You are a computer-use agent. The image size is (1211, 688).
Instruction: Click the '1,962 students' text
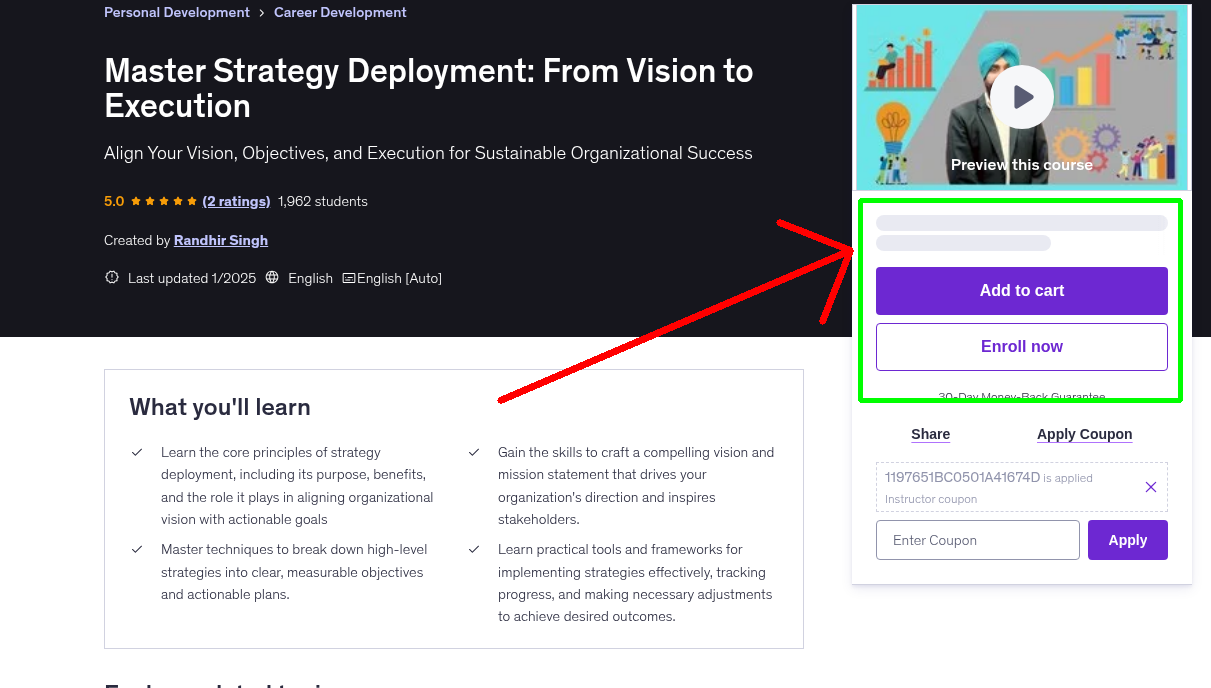323,201
